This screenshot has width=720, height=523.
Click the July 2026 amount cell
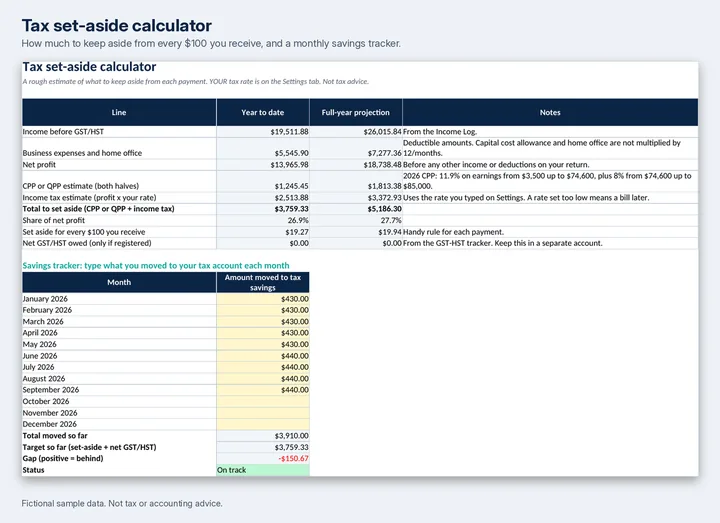[x=263, y=367]
